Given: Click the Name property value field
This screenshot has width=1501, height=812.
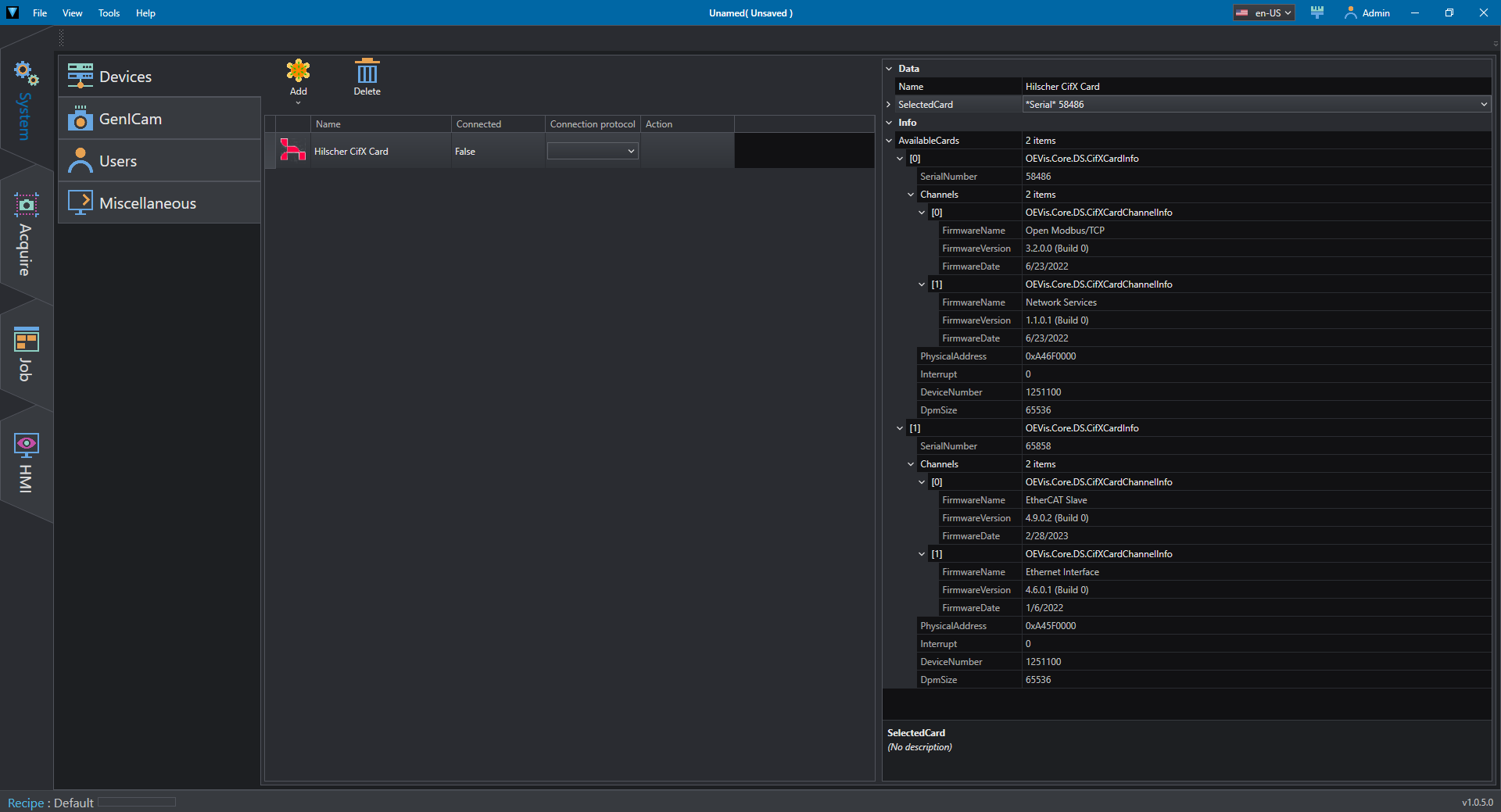Looking at the screenshot, I should coord(1256,87).
